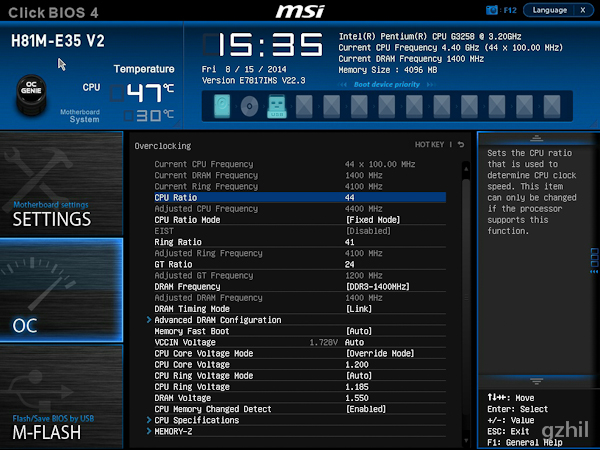
Task: Take a screenshot with the F12 camera icon
Action: point(492,10)
